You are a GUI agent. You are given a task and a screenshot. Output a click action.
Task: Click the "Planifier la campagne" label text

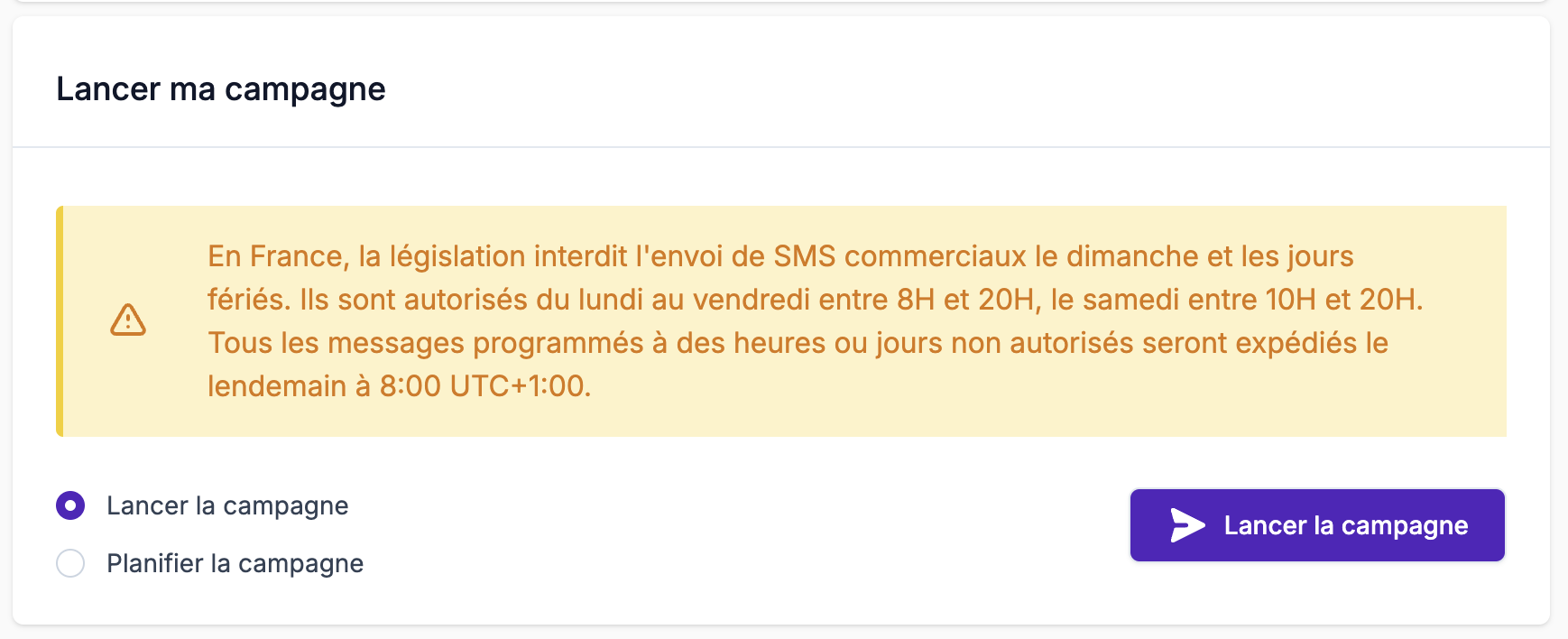point(235,563)
